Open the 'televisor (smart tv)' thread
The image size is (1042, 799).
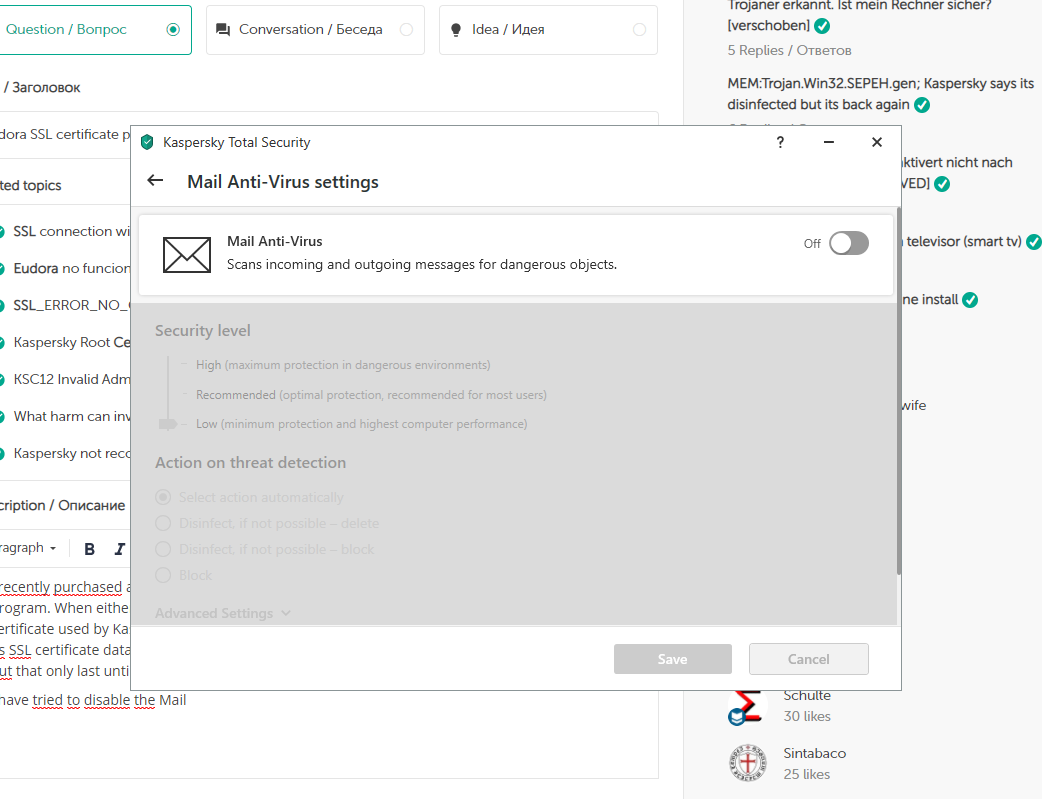[964, 241]
